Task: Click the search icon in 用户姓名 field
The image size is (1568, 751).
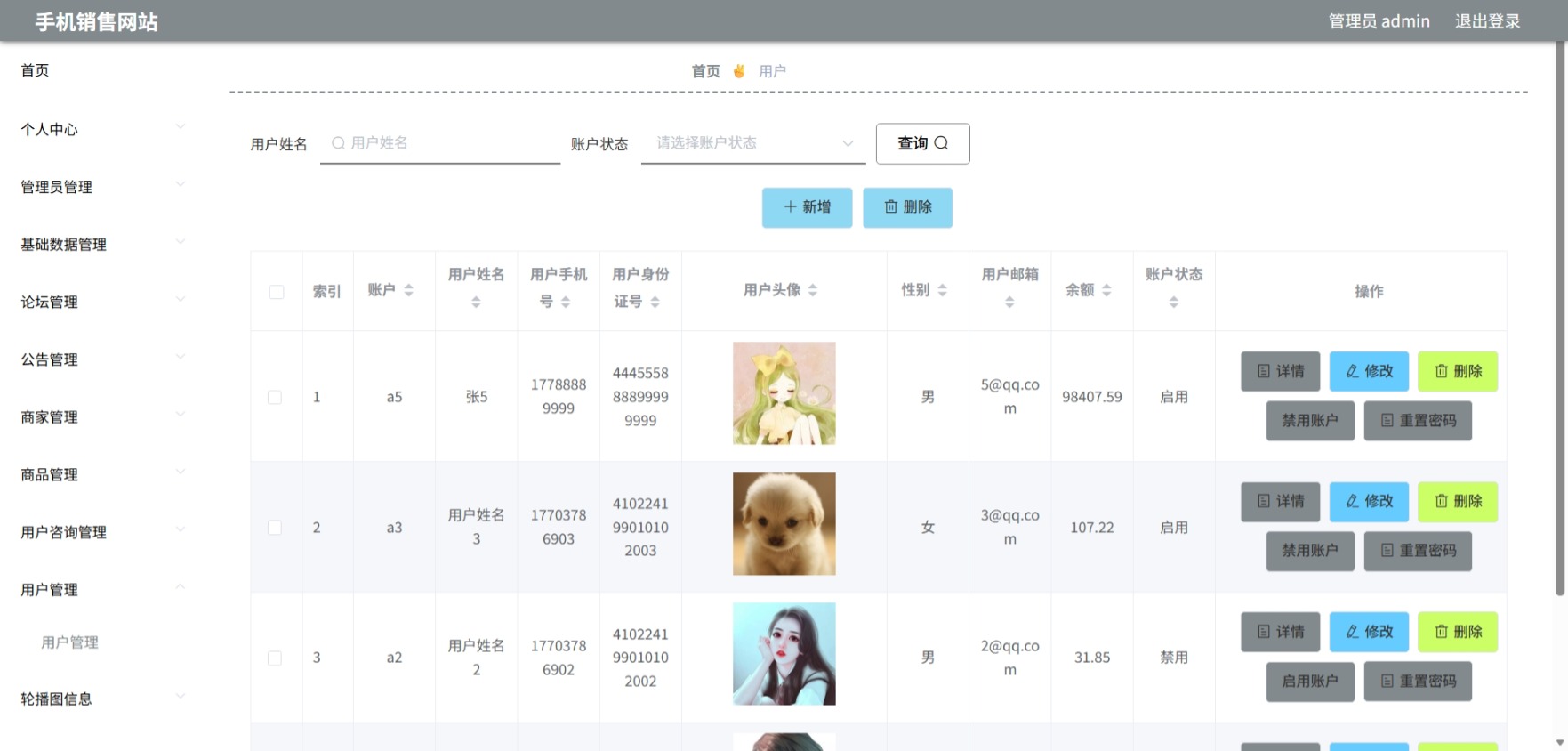Action: click(338, 143)
